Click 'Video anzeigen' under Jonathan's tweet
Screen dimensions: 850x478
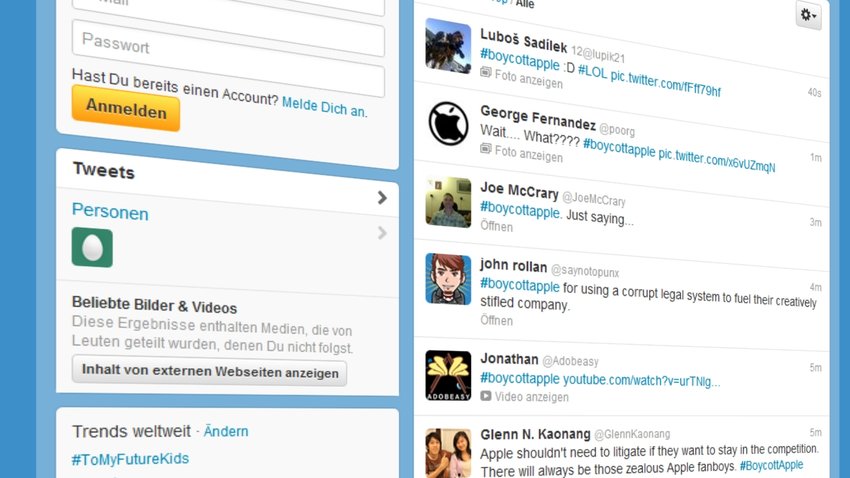[x=532, y=397]
